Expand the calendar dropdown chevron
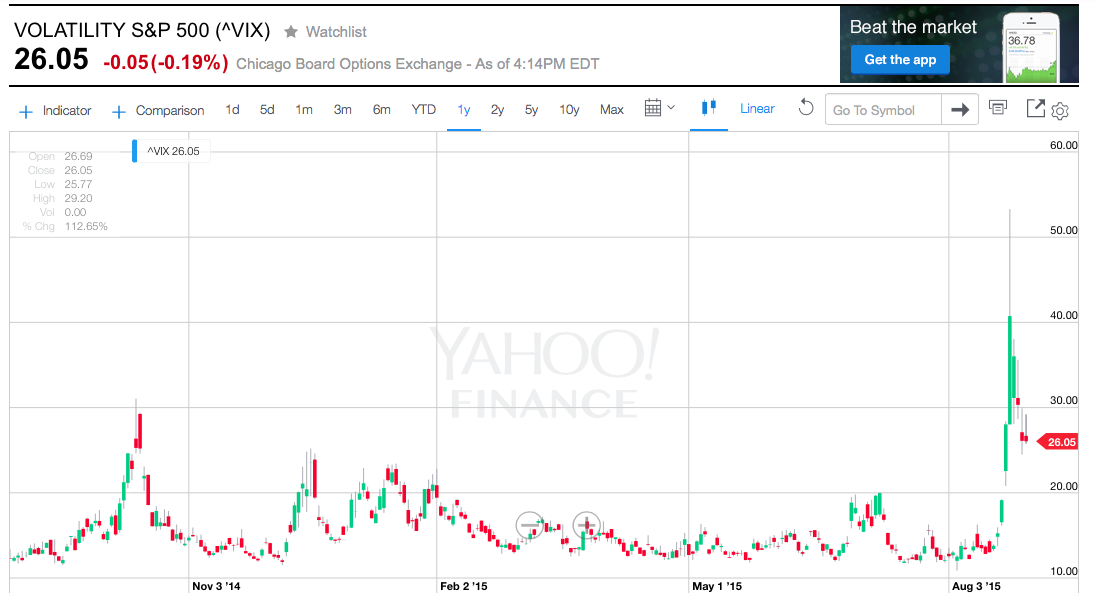Viewport: 1096px width, 602px height. [x=671, y=108]
